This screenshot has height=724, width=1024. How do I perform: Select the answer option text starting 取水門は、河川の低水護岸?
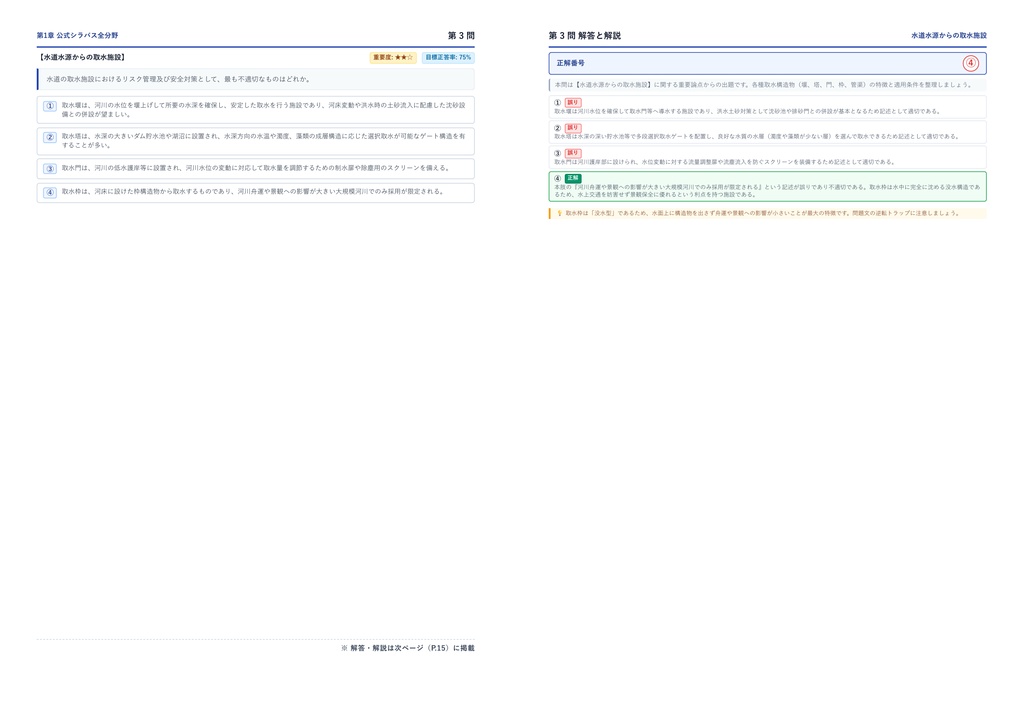coord(256,168)
